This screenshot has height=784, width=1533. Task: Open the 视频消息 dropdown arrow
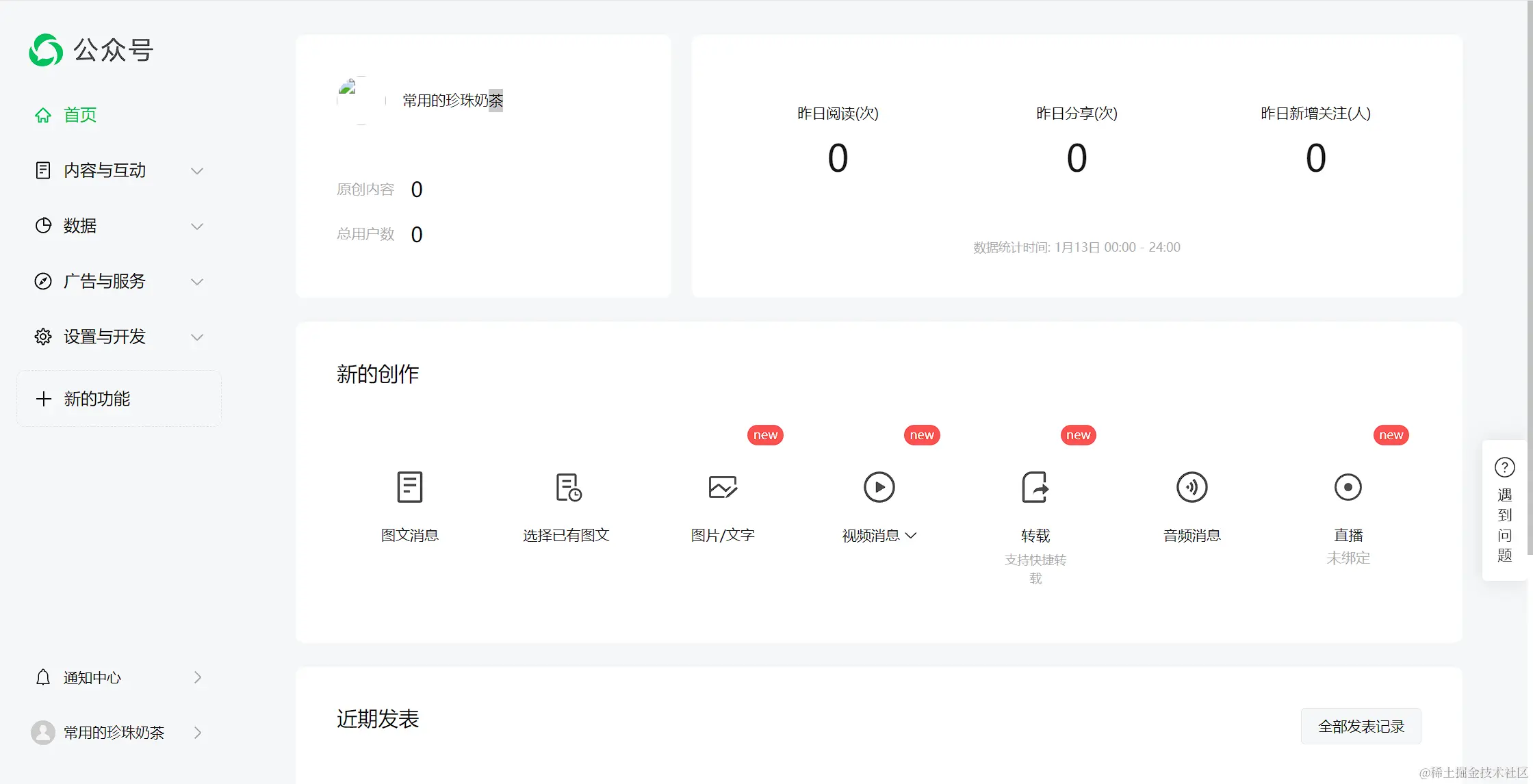[x=911, y=536]
